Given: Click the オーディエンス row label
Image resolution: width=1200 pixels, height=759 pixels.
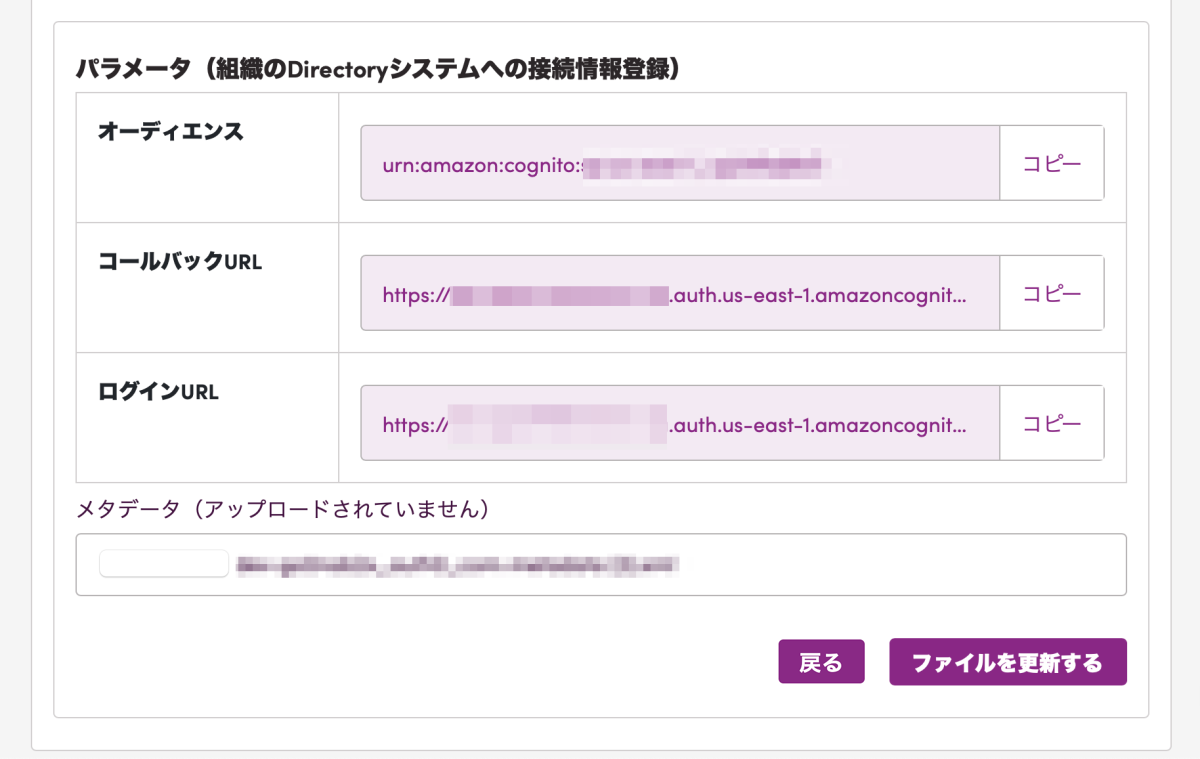Looking at the screenshot, I should point(171,131).
